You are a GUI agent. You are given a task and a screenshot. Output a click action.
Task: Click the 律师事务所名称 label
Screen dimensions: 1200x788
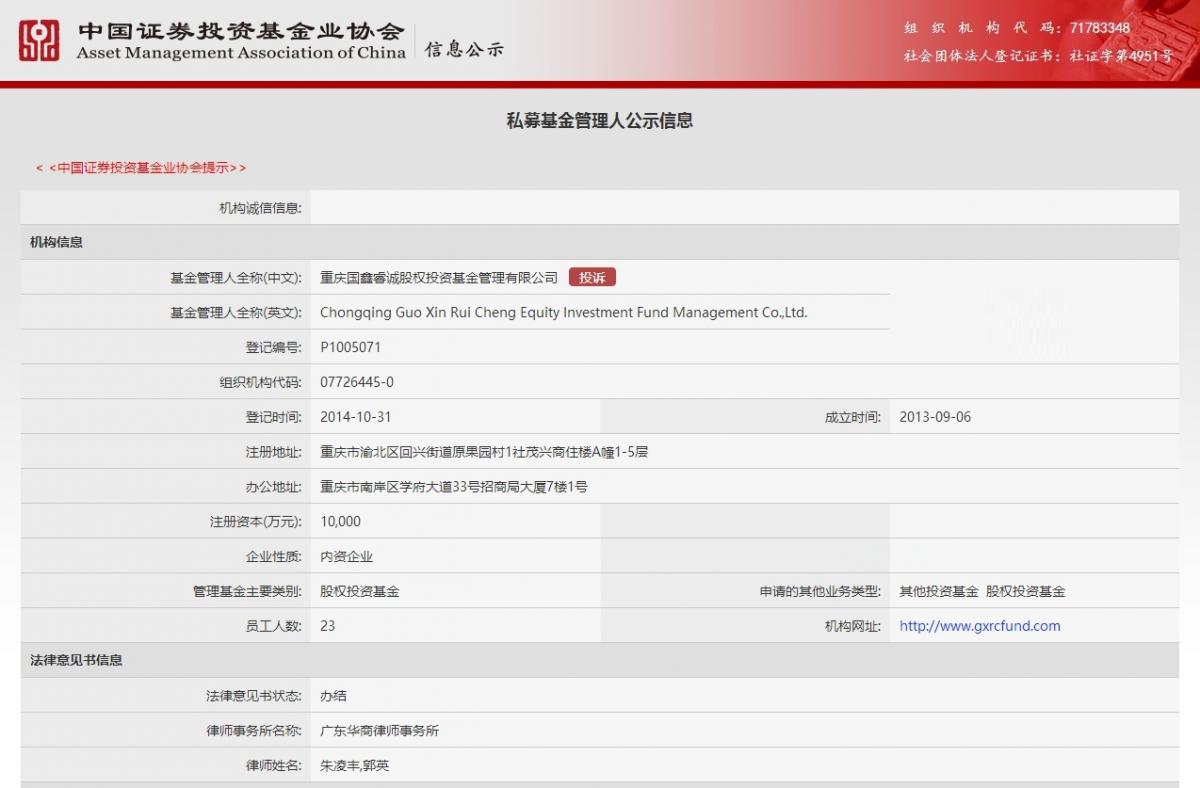pyautogui.click(x=254, y=731)
